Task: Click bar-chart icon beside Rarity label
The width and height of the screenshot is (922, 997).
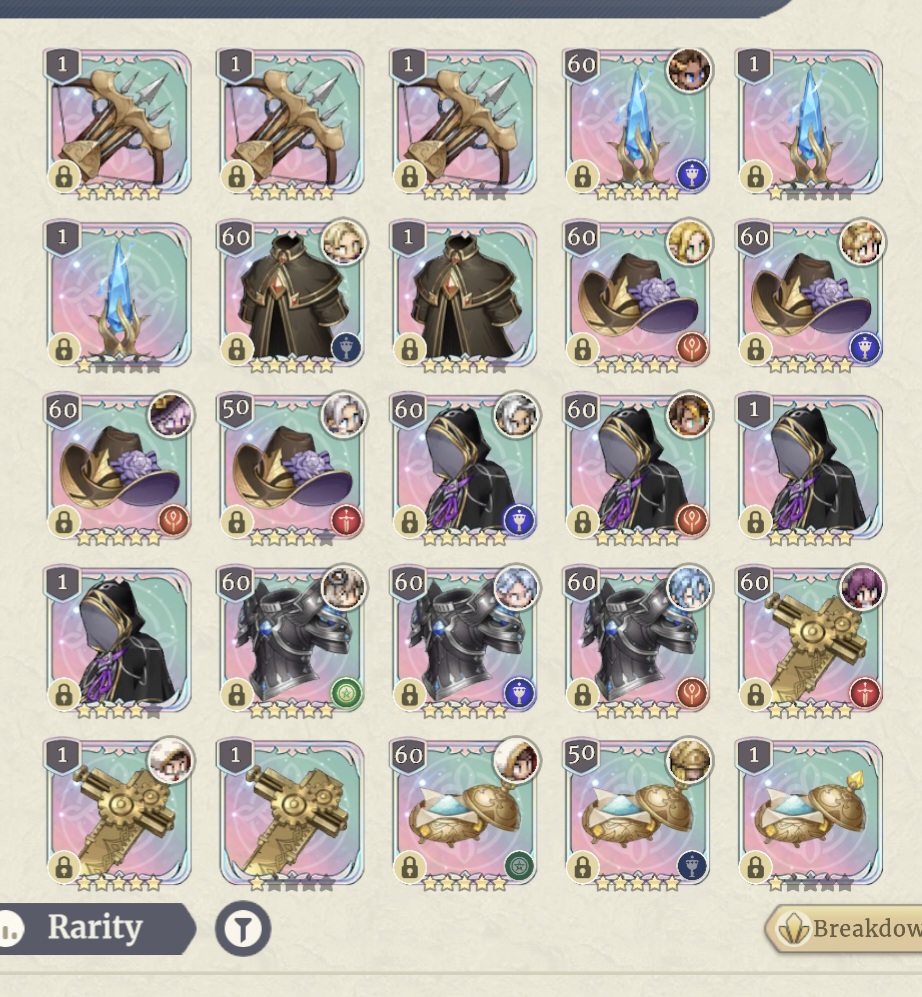Action: tap(10, 930)
